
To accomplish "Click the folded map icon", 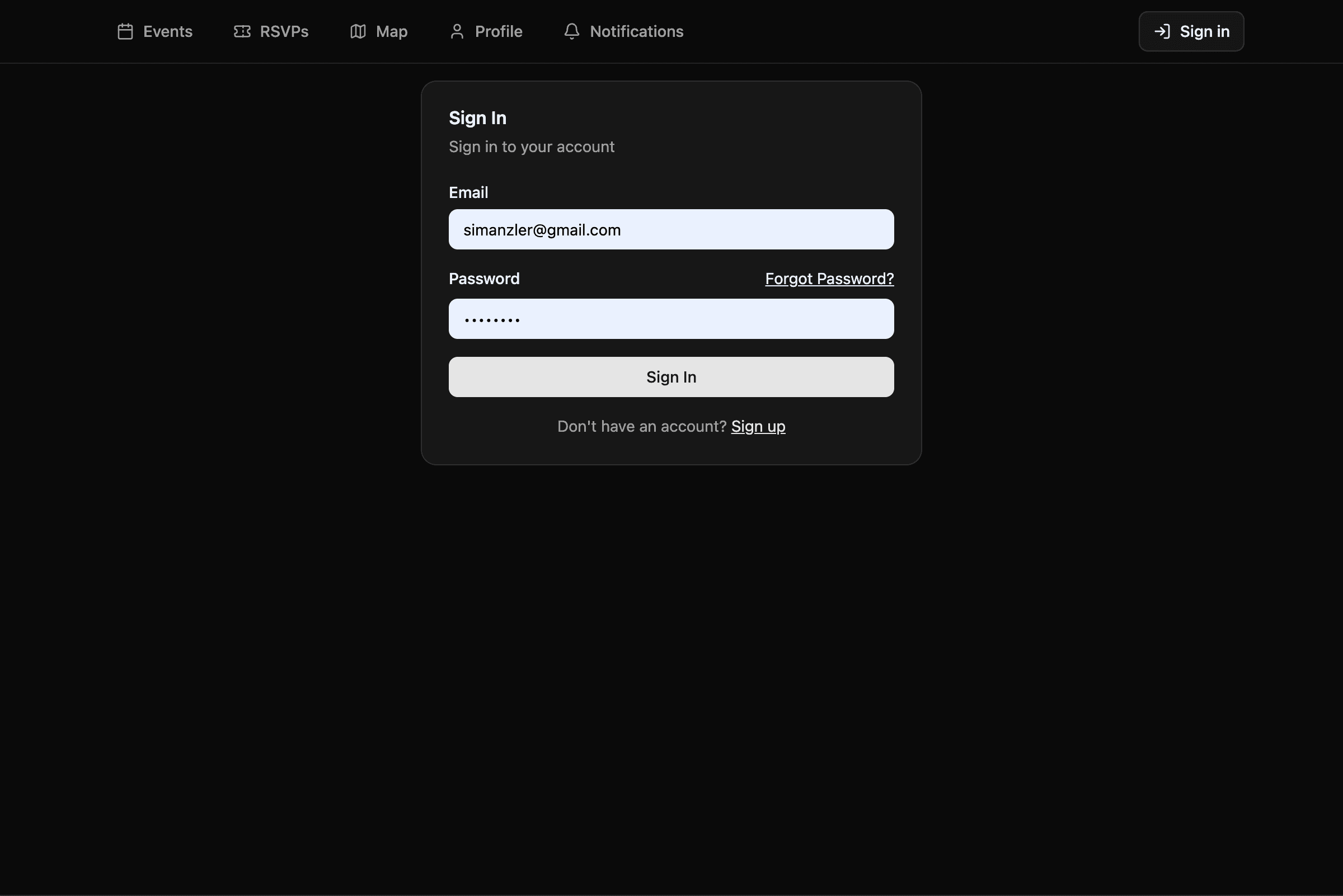I will (x=358, y=31).
